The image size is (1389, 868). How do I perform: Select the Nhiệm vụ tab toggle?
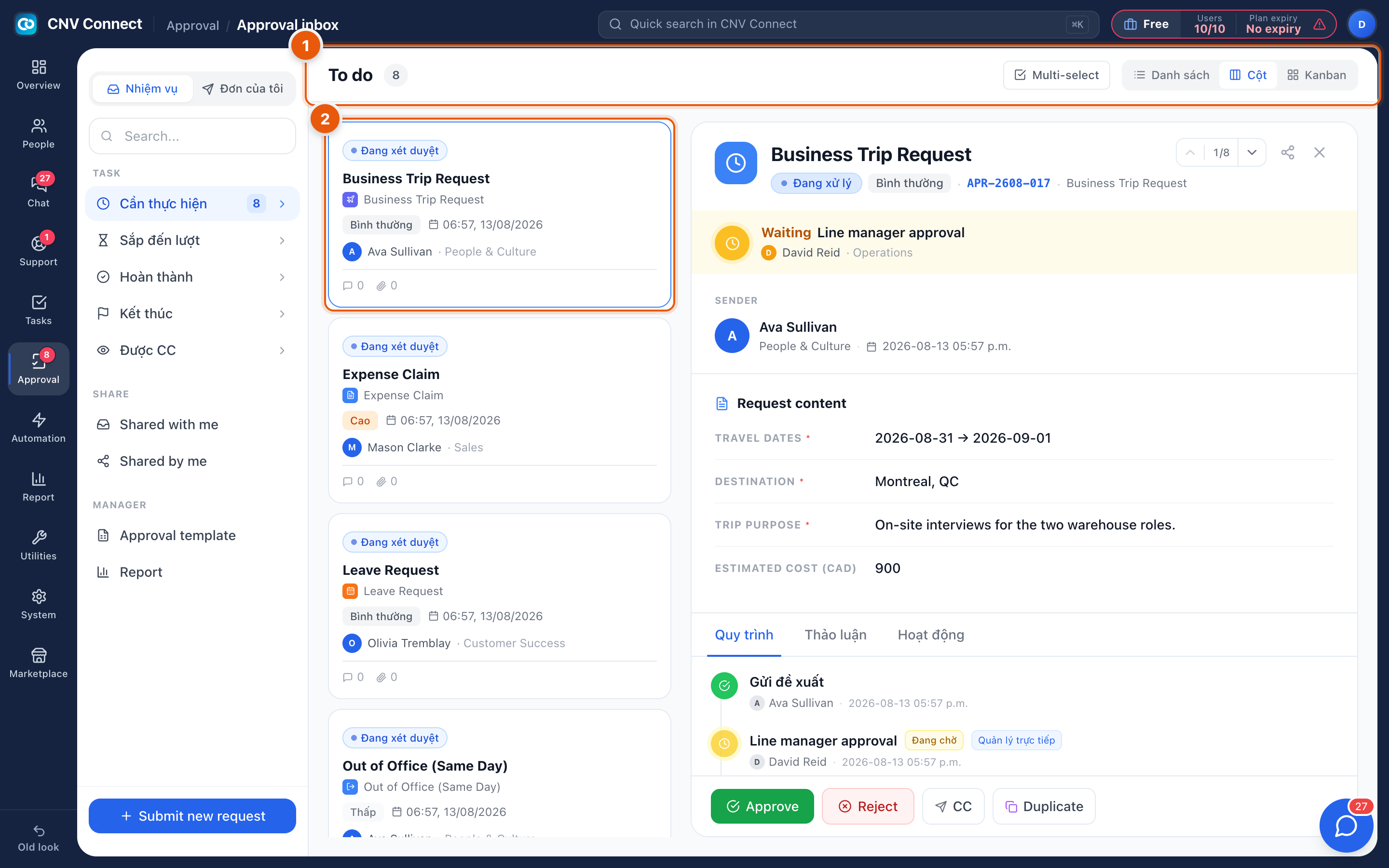tap(142, 89)
